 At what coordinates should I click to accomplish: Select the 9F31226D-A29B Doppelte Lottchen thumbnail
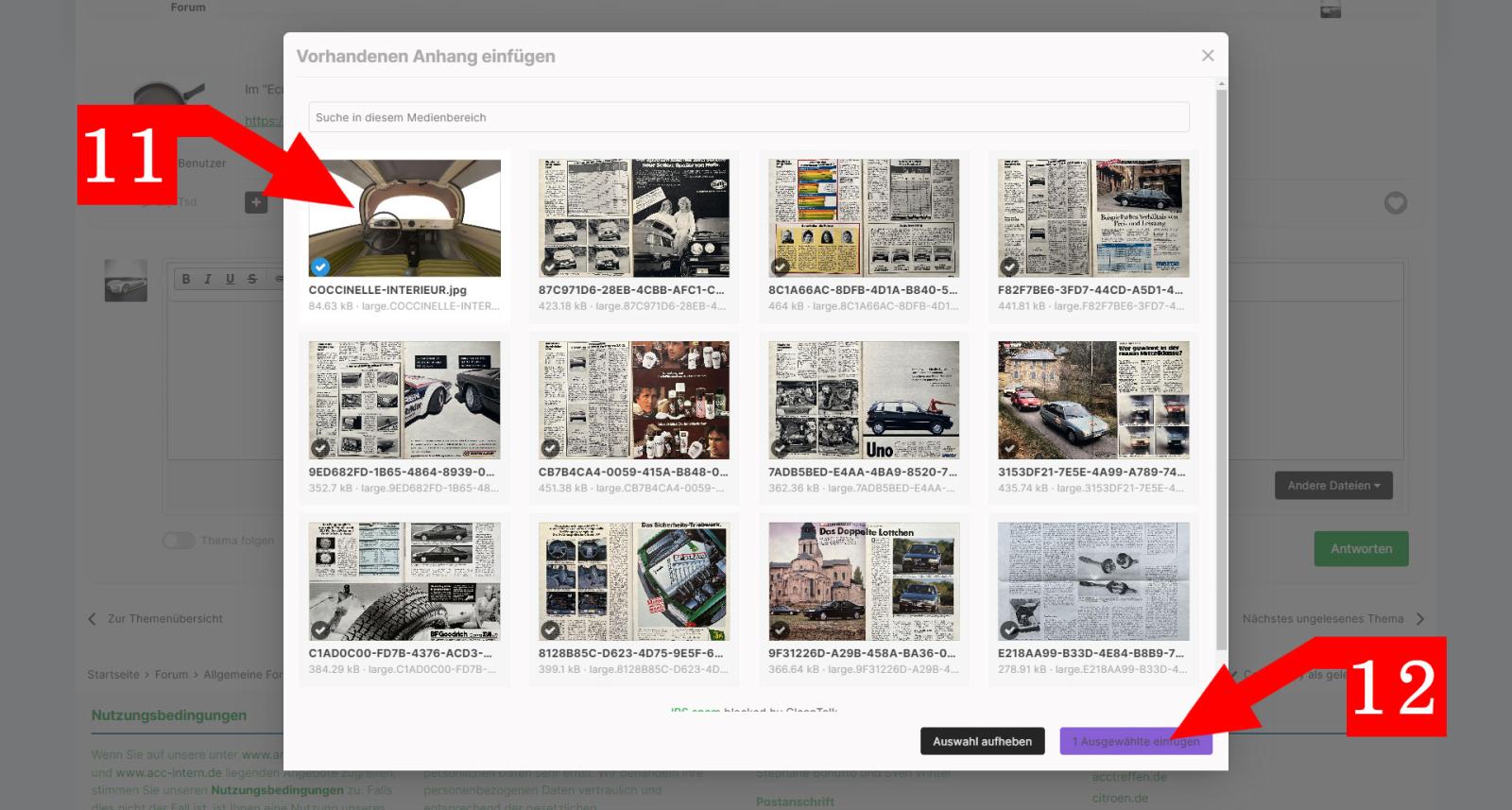tap(864, 581)
